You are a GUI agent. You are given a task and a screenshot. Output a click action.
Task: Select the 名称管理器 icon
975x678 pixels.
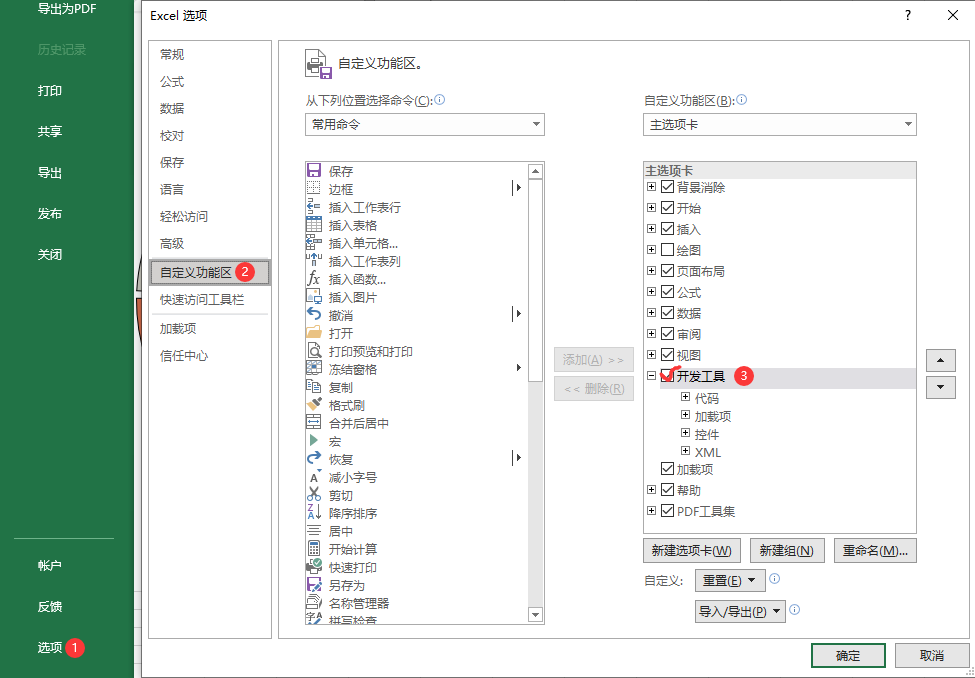coord(314,603)
